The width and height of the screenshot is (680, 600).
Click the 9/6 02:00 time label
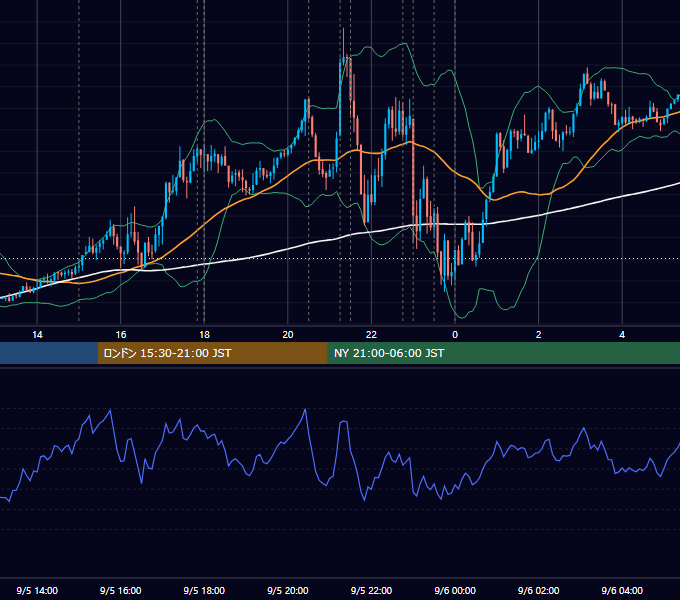538,590
